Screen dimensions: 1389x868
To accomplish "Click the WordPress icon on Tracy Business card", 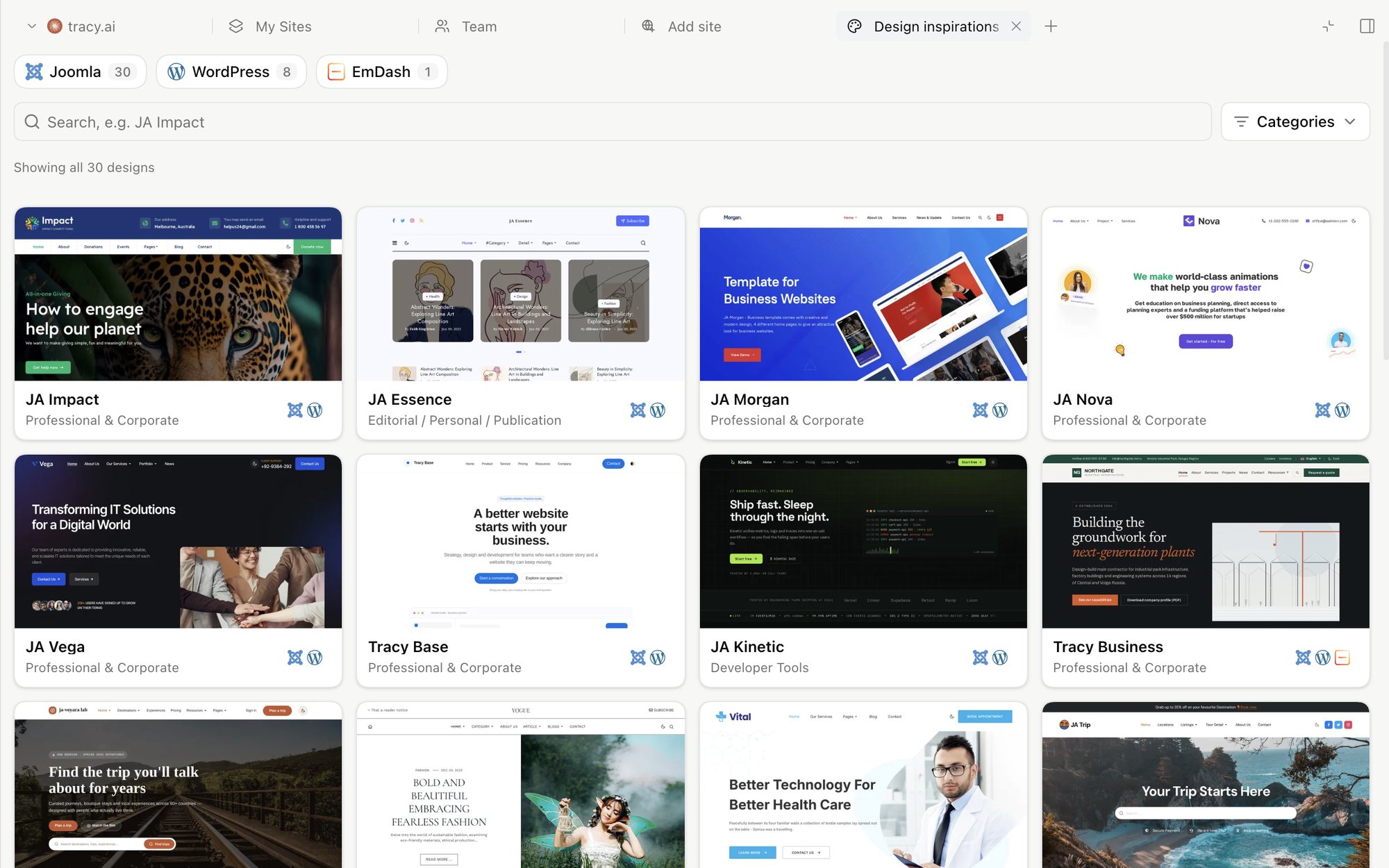I will 1322,658.
